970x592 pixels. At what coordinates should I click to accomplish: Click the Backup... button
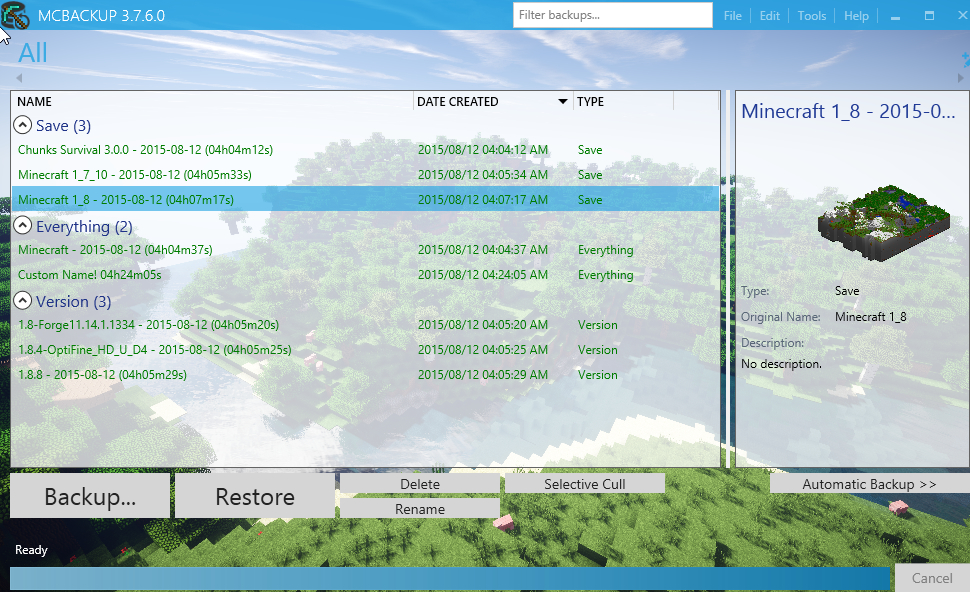pos(90,496)
